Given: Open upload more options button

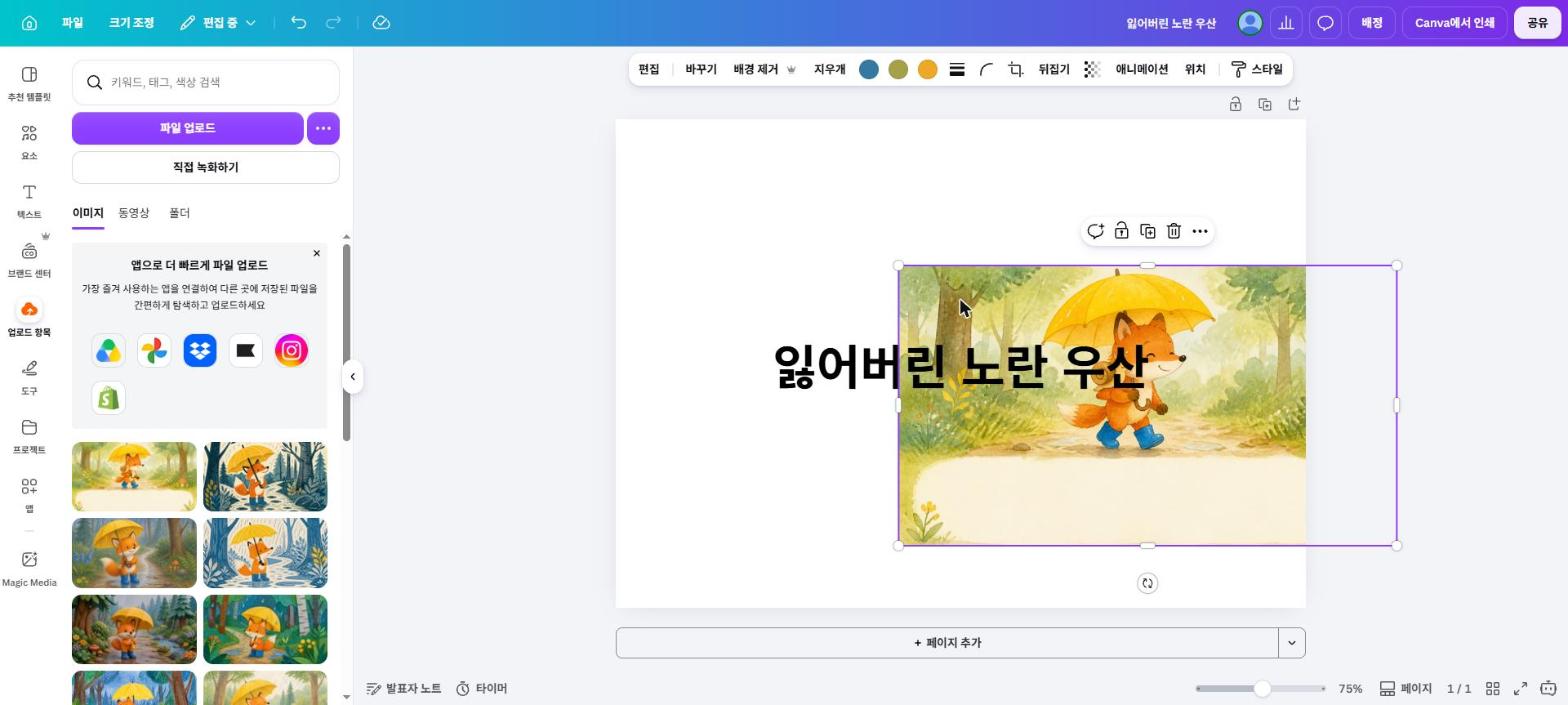Looking at the screenshot, I should pos(323,128).
